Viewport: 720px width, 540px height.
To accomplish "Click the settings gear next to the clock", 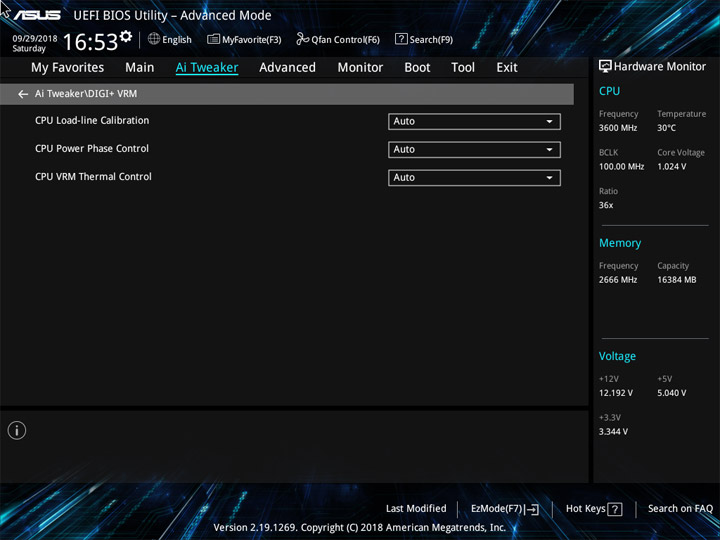I will tap(125, 36).
